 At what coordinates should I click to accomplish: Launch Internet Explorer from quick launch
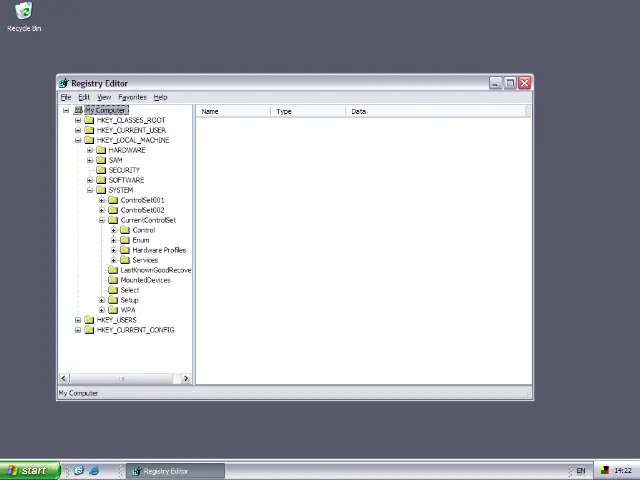pyautogui.click(x=94, y=471)
